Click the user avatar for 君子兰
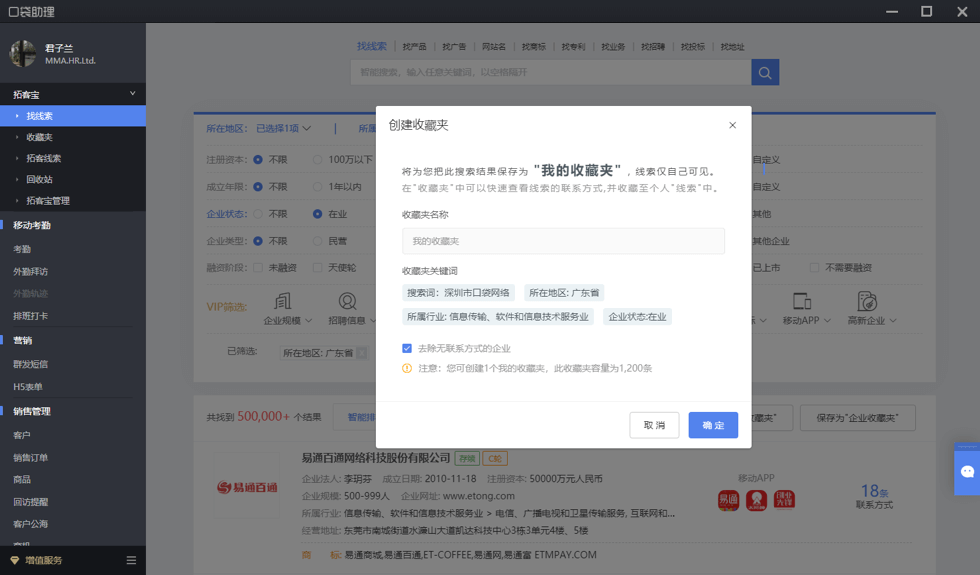980x575 pixels. click(x=23, y=54)
